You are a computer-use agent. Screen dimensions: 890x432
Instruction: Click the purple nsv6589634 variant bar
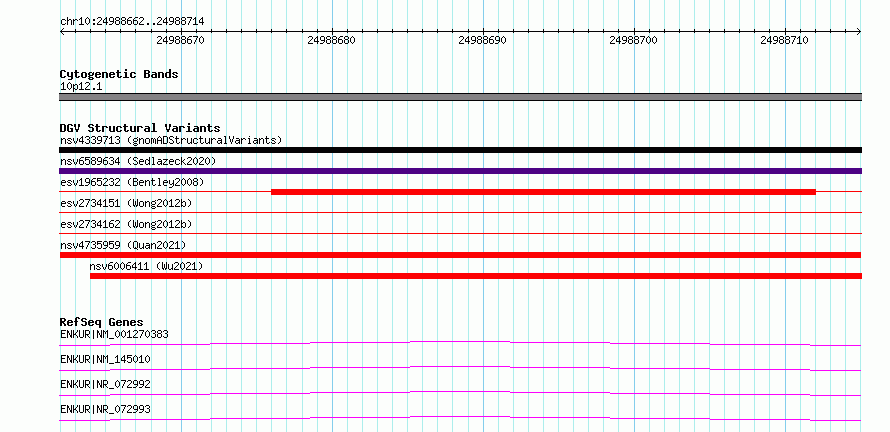460,171
